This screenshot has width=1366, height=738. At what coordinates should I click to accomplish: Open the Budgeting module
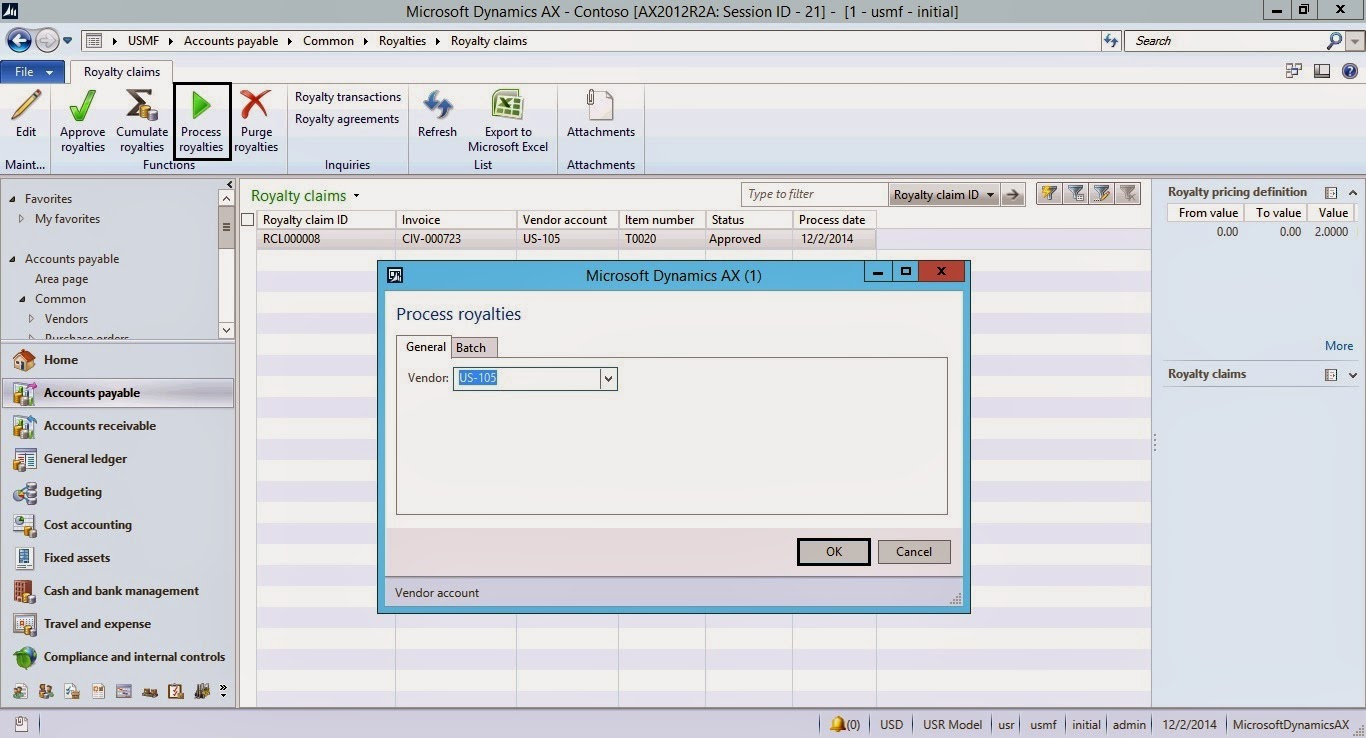pyautogui.click(x=118, y=492)
